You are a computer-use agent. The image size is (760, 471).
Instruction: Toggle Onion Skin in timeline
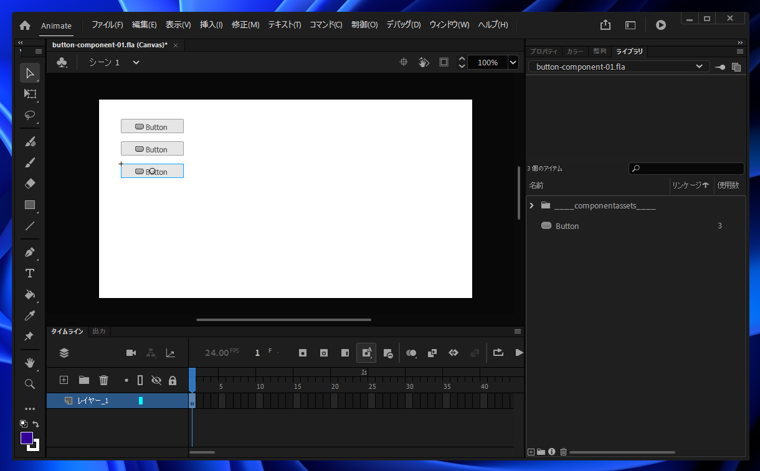pos(411,353)
